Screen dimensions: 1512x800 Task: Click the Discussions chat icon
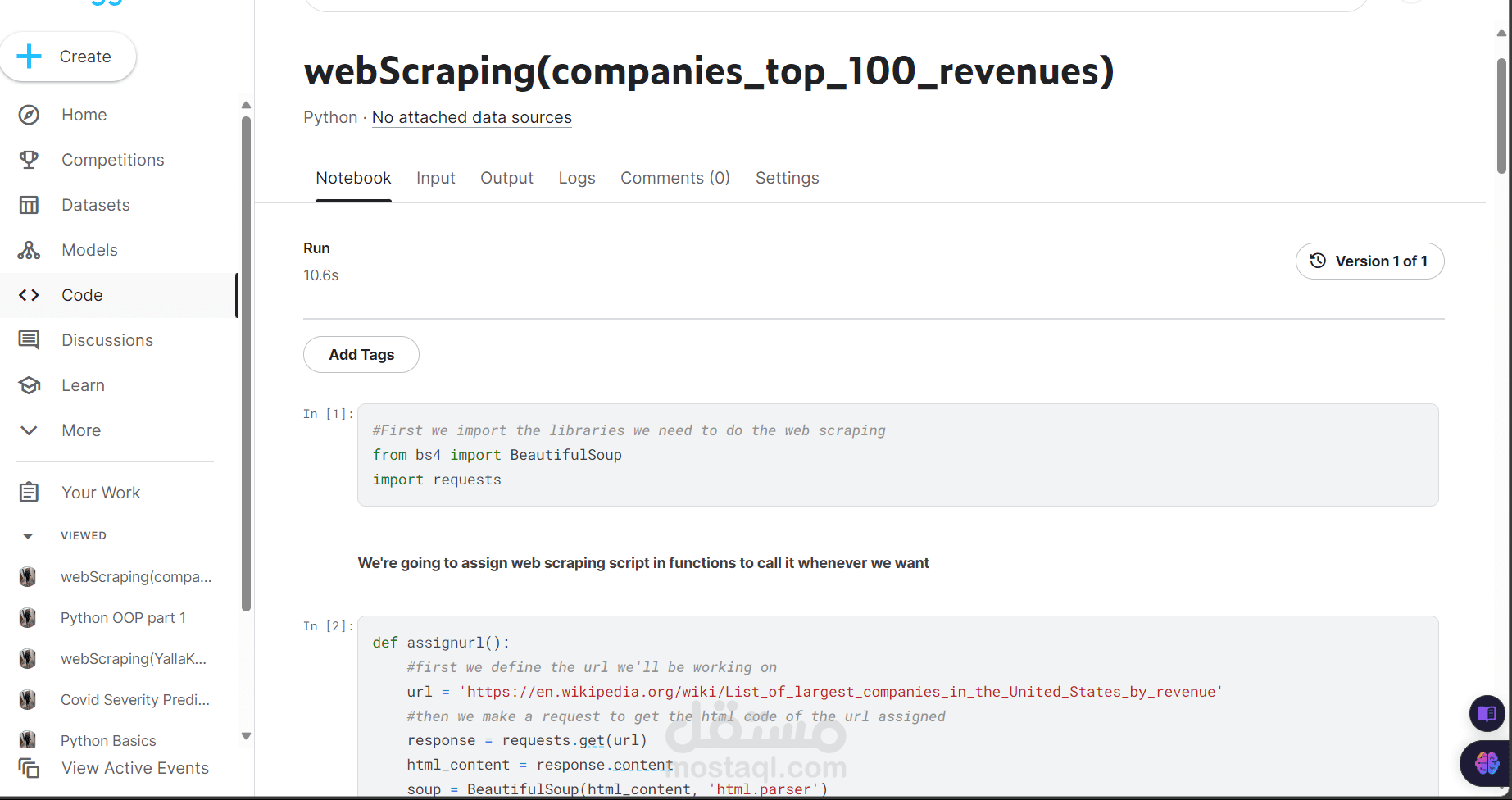pos(29,340)
